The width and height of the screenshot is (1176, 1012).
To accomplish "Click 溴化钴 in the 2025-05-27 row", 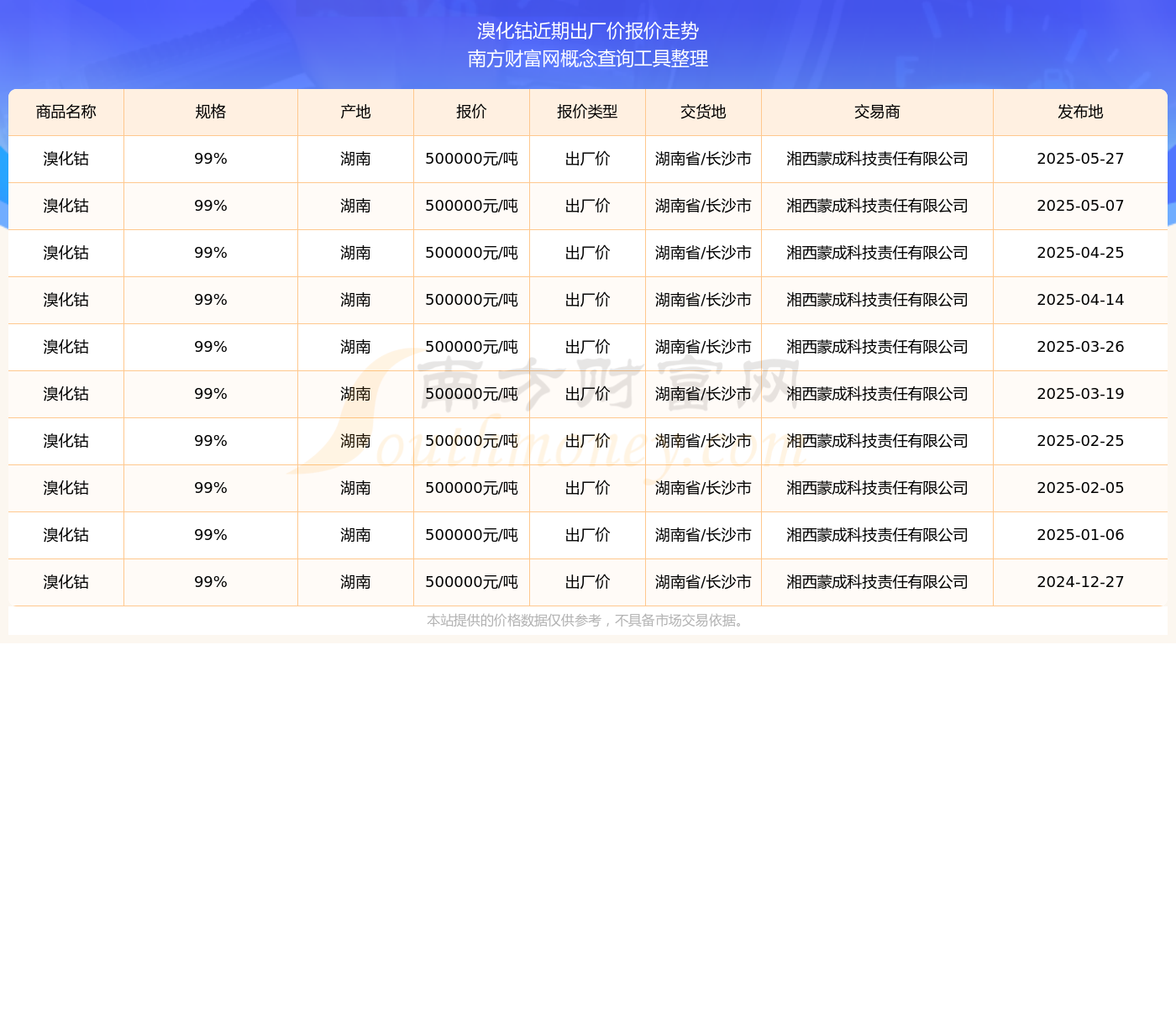I will (x=66, y=159).
